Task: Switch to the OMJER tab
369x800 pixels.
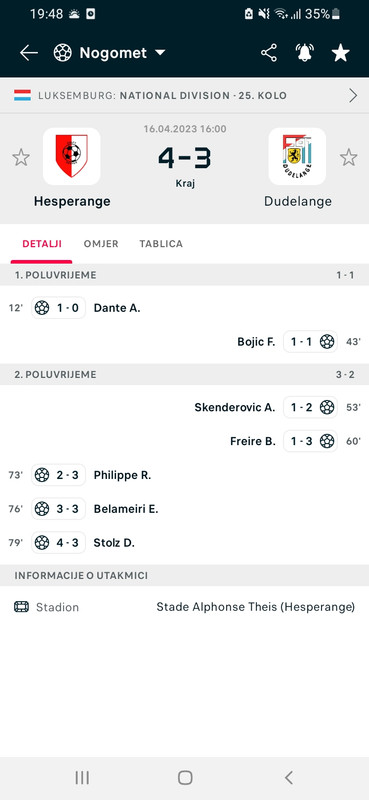Action: coord(101,244)
